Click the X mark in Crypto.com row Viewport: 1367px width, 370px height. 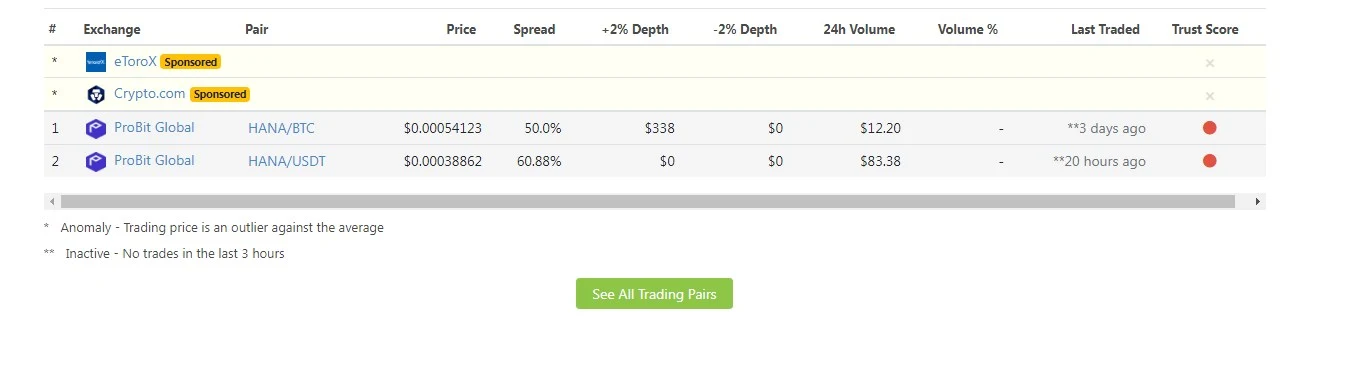click(1209, 96)
